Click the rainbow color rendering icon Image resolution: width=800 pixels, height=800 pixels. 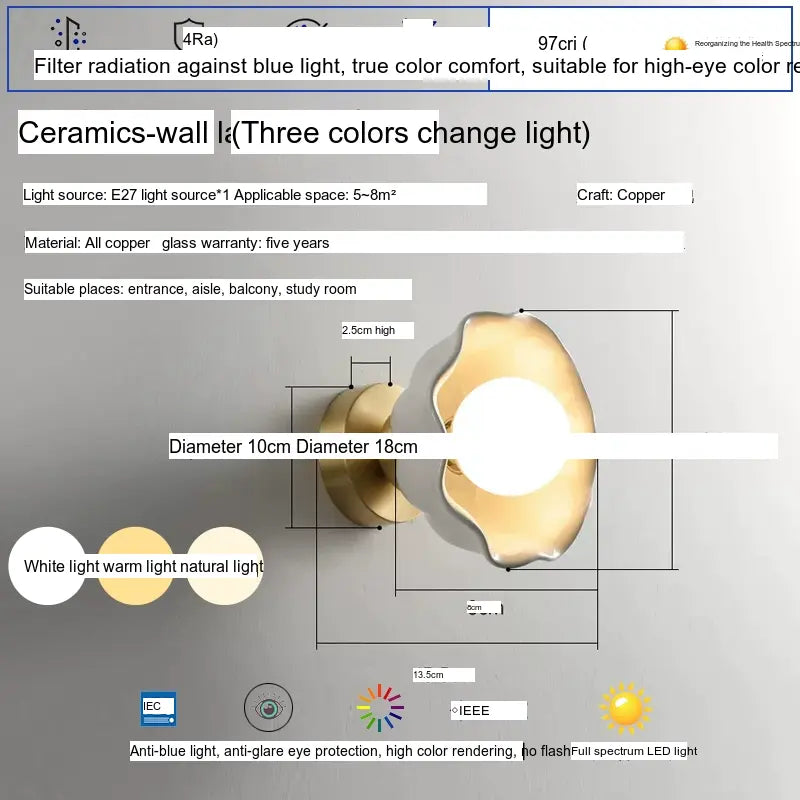pos(380,709)
